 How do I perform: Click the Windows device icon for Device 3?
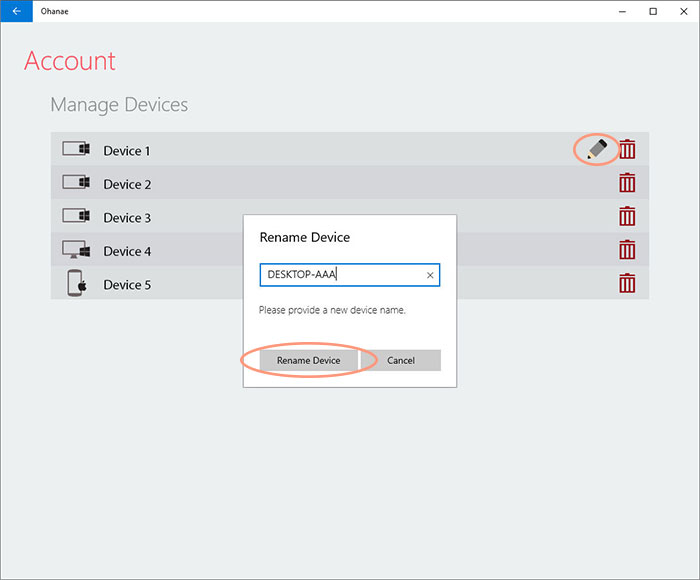click(x=76, y=216)
